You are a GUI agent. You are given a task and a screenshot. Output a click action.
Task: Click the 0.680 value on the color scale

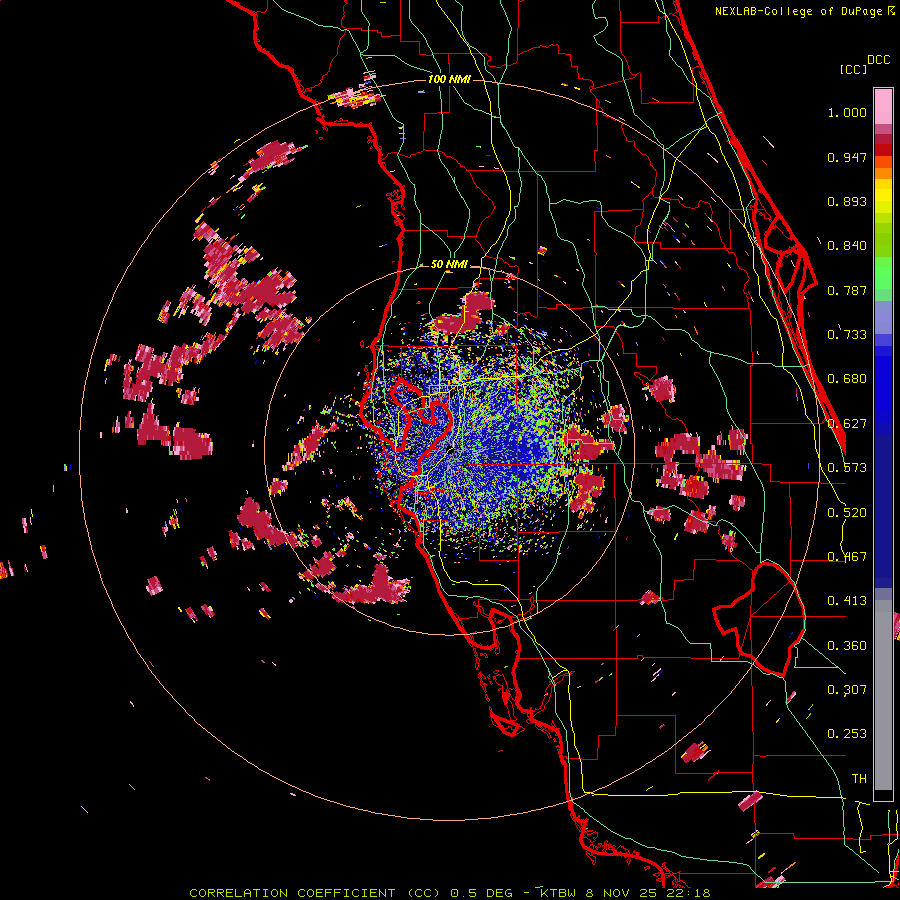point(847,379)
